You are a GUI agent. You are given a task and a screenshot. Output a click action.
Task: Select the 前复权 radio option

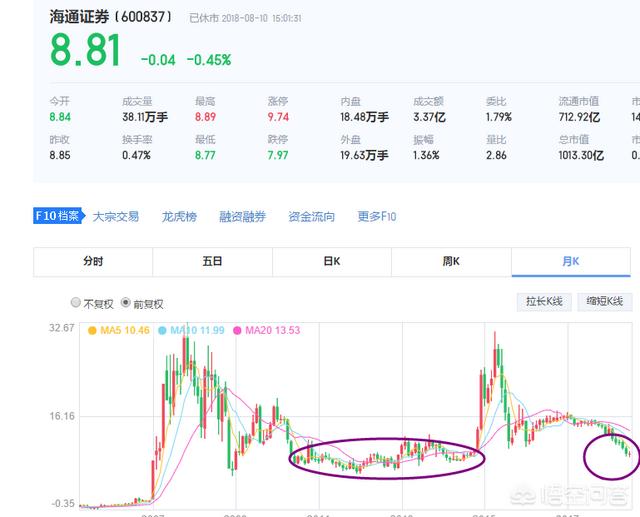(126, 302)
